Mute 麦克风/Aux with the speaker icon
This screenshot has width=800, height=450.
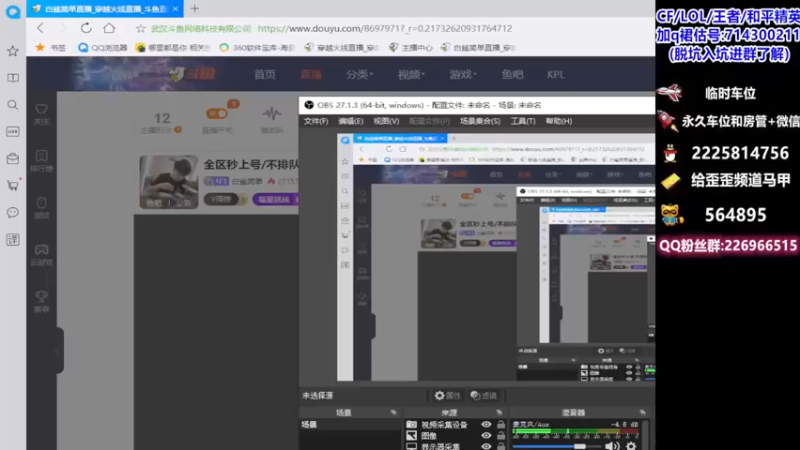point(612,446)
